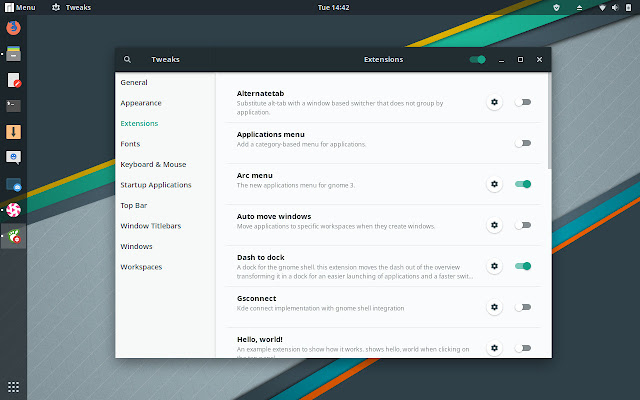This screenshot has width=640, height=400.
Task: Minimize the Tweaks window
Action: point(501,60)
